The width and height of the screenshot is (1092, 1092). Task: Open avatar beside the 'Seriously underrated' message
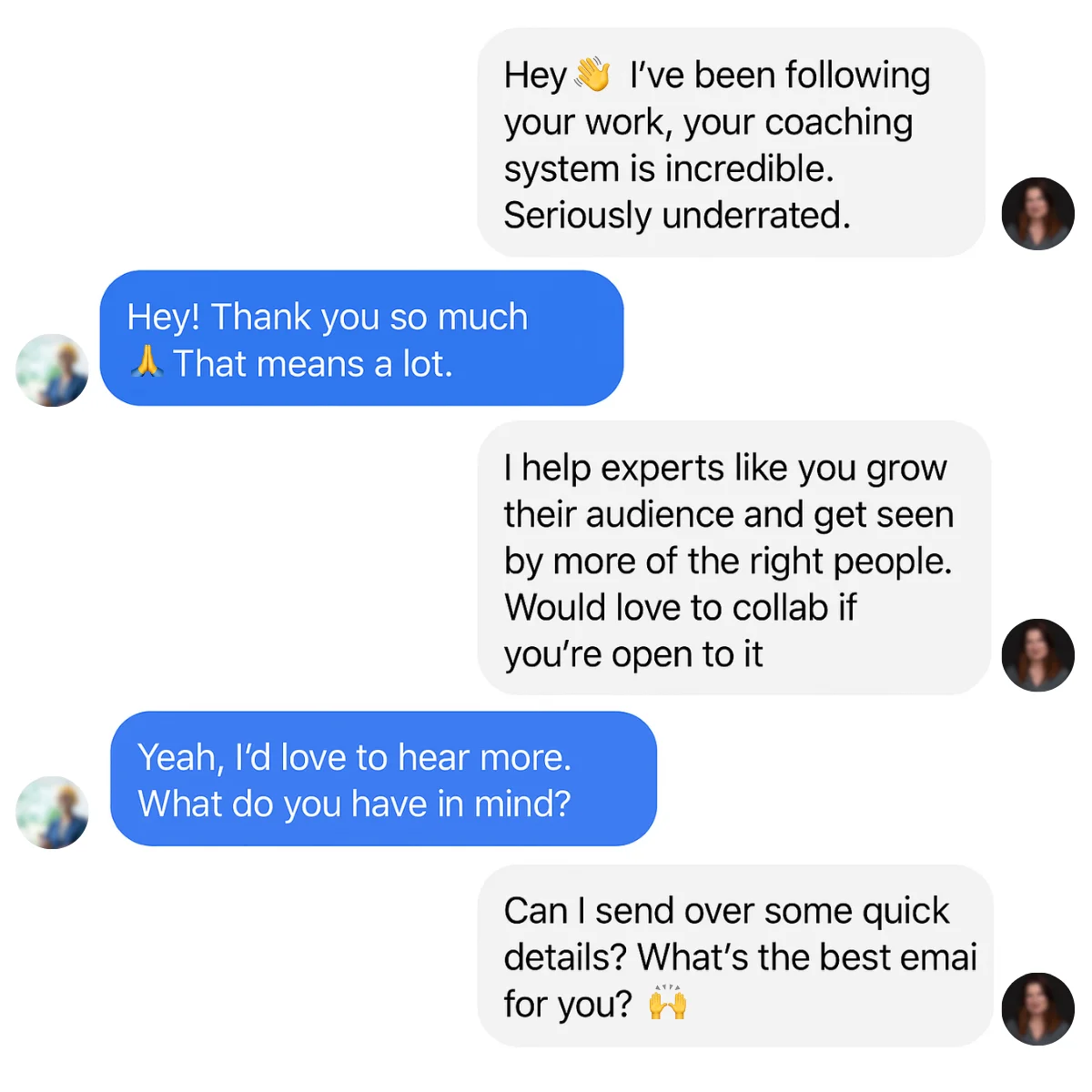1037,214
